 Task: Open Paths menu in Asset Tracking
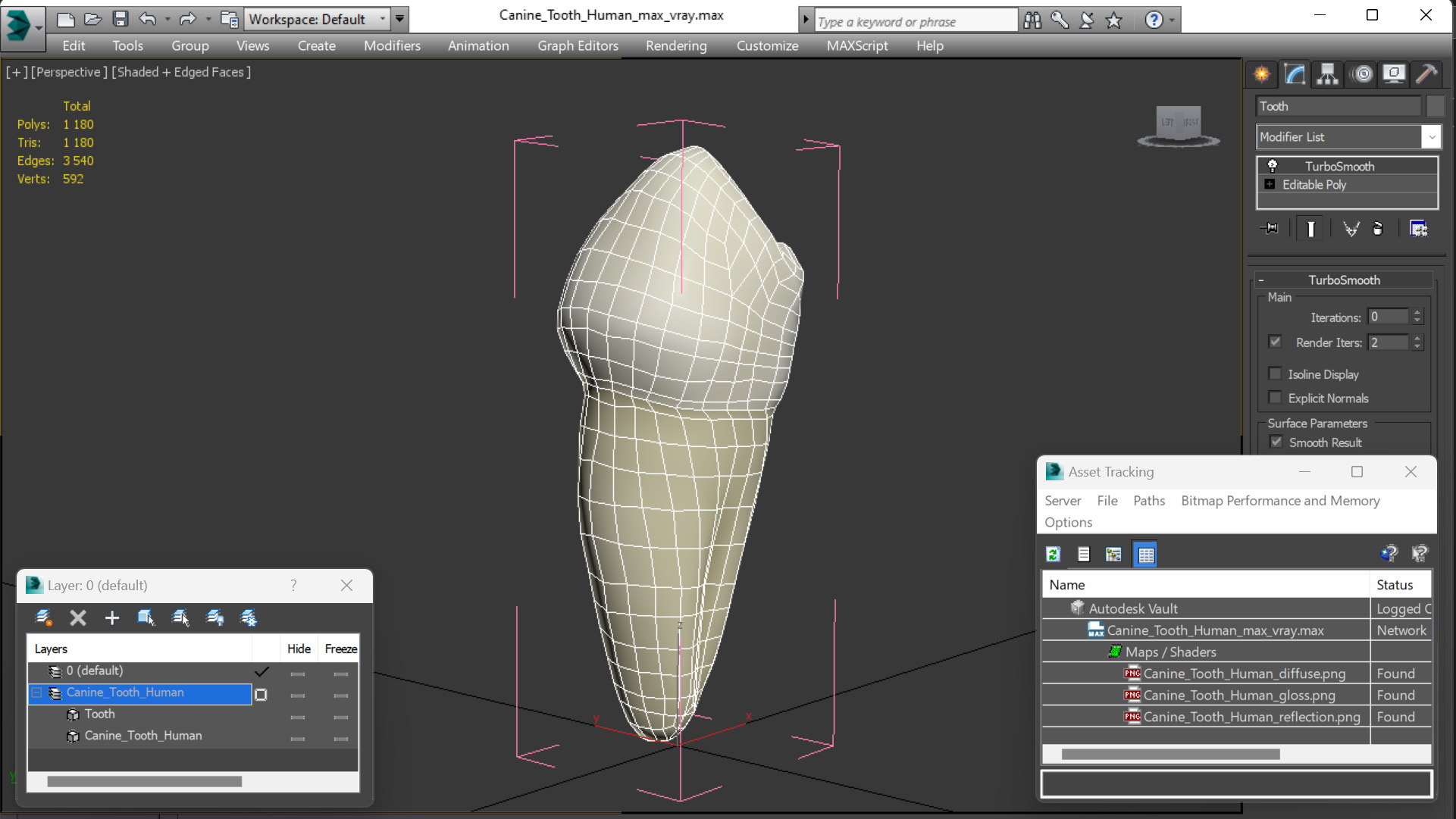[1149, 501]
